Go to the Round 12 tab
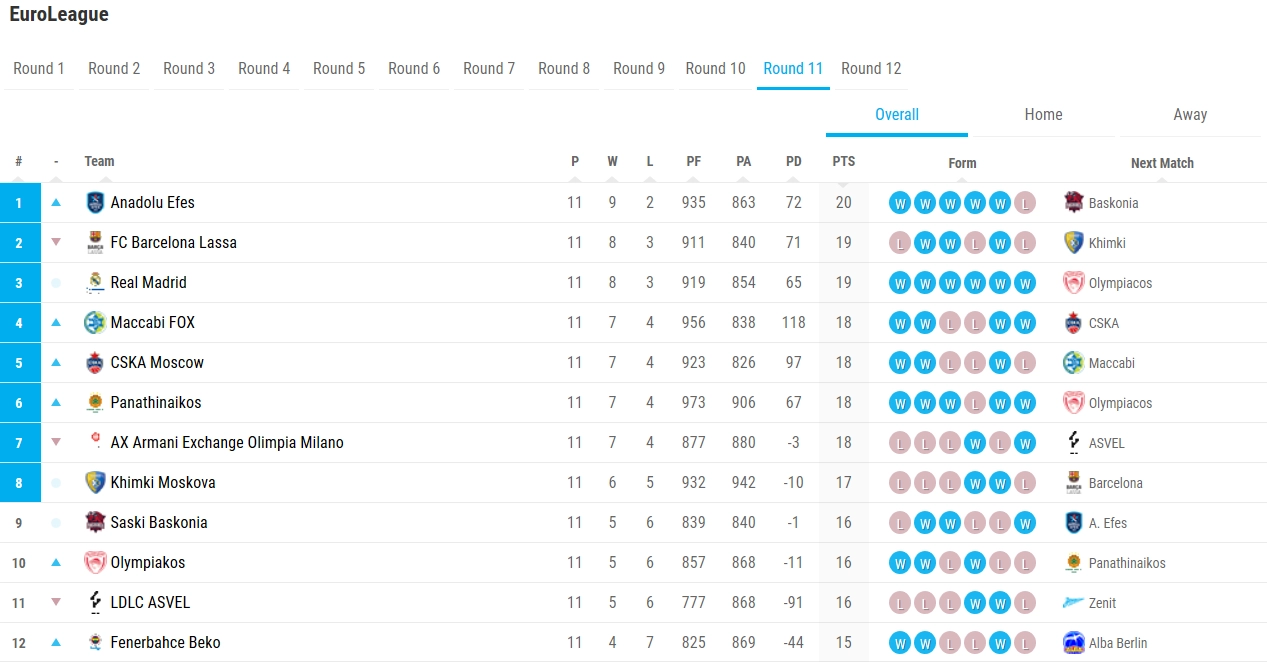1267x662 pixels. (871, 68)
